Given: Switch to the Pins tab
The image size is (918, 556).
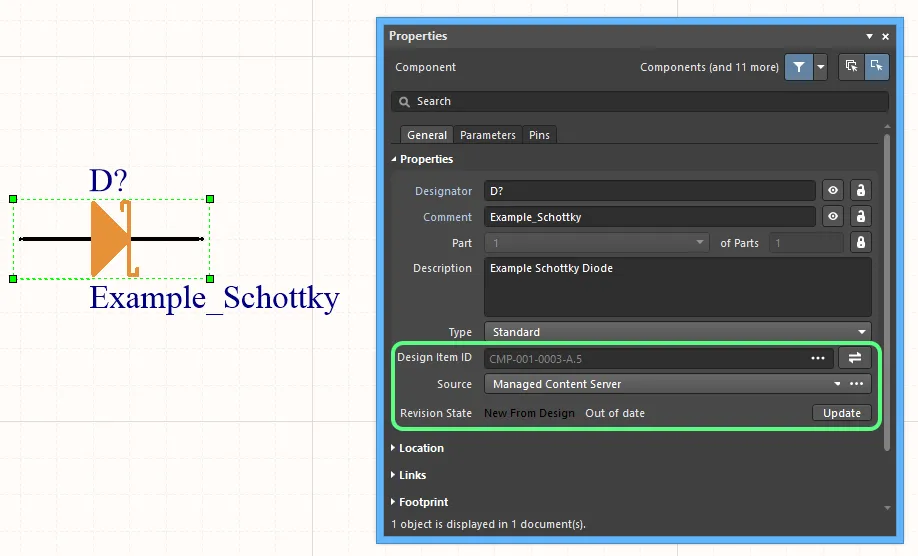Looking at the screenshot, I should pos(539,135).
